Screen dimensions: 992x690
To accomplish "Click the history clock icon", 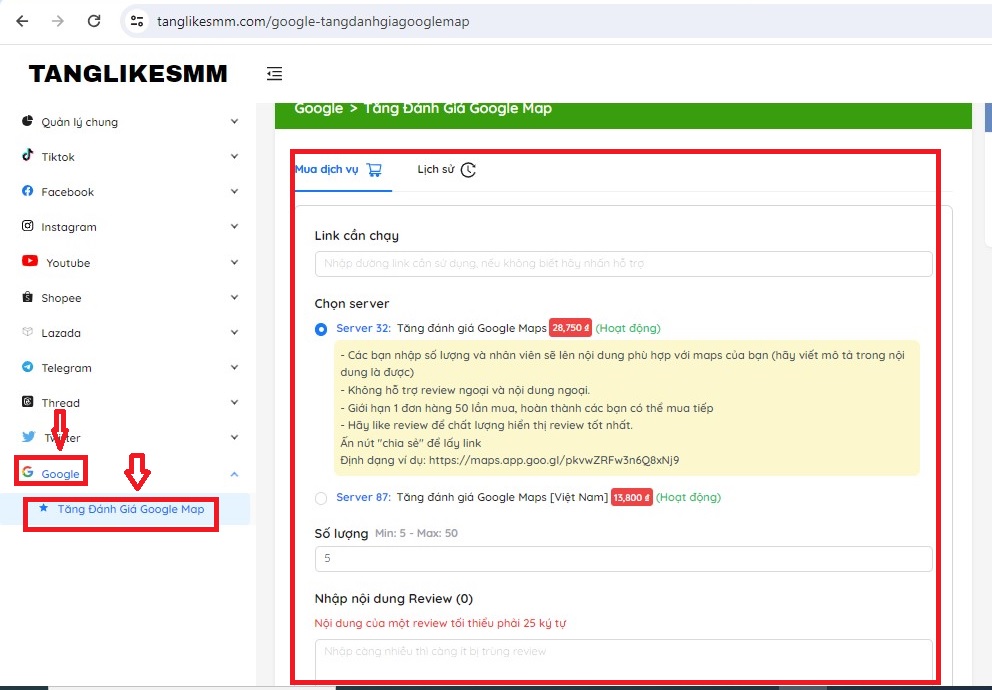I will click(x=468, y=169).
